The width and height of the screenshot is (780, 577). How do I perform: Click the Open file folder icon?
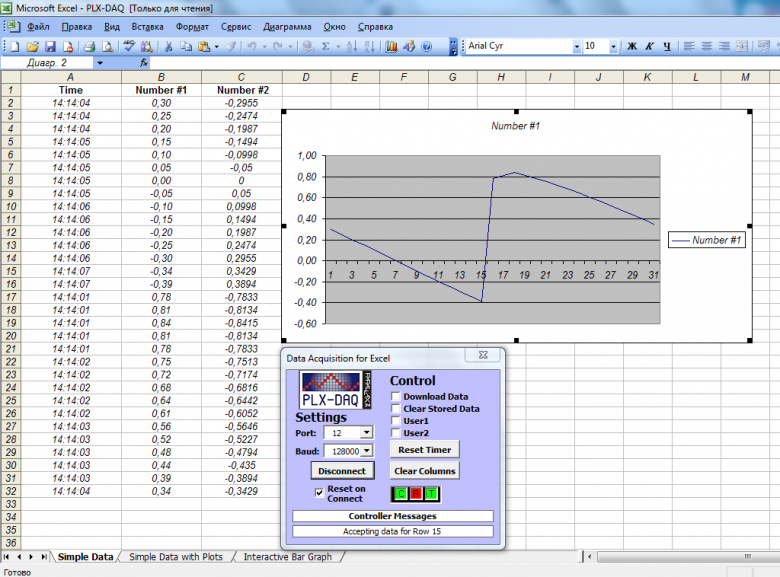click(x=33, y=47)
